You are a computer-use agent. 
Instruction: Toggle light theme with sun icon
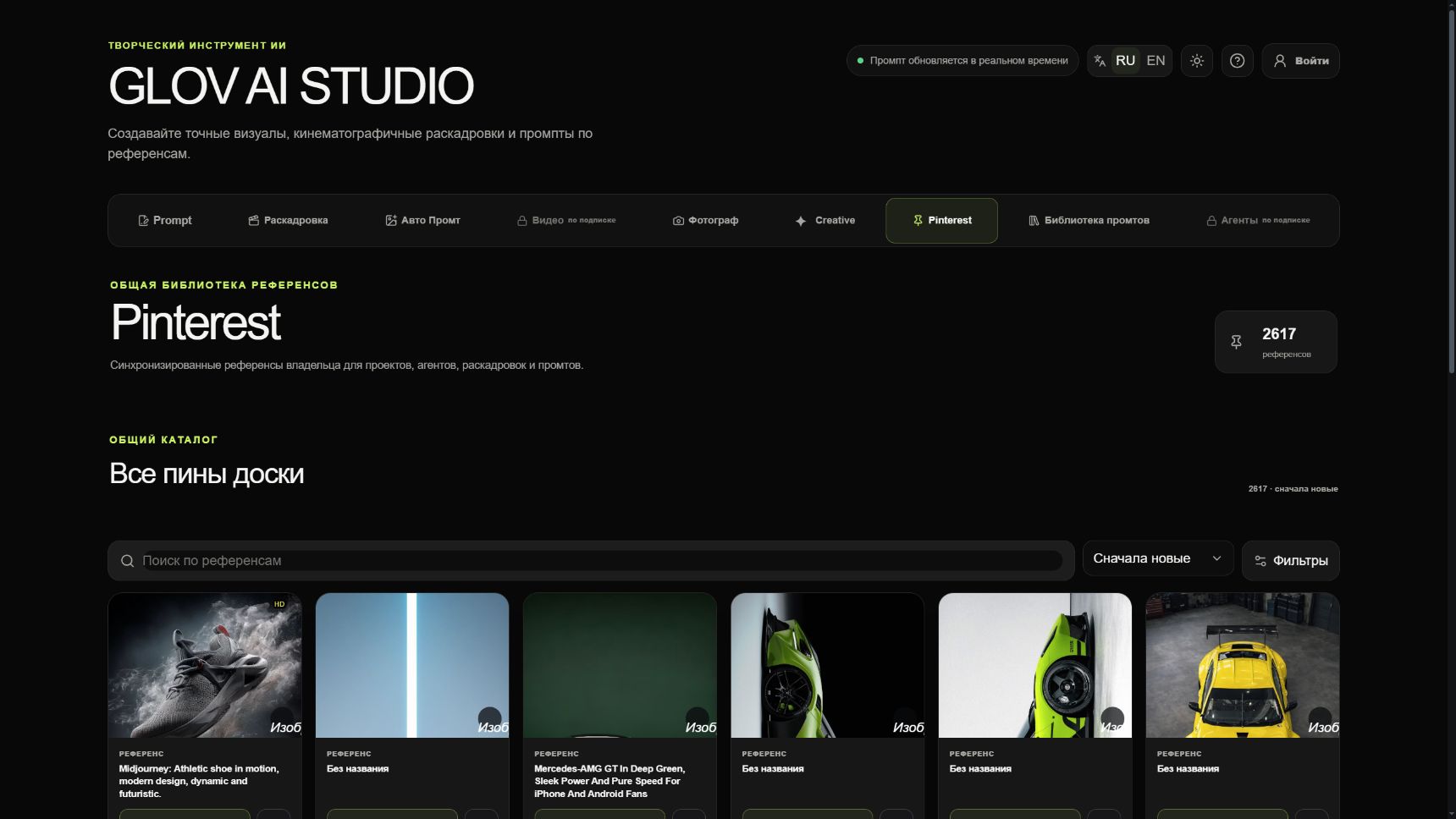[x=1197, y=61]
